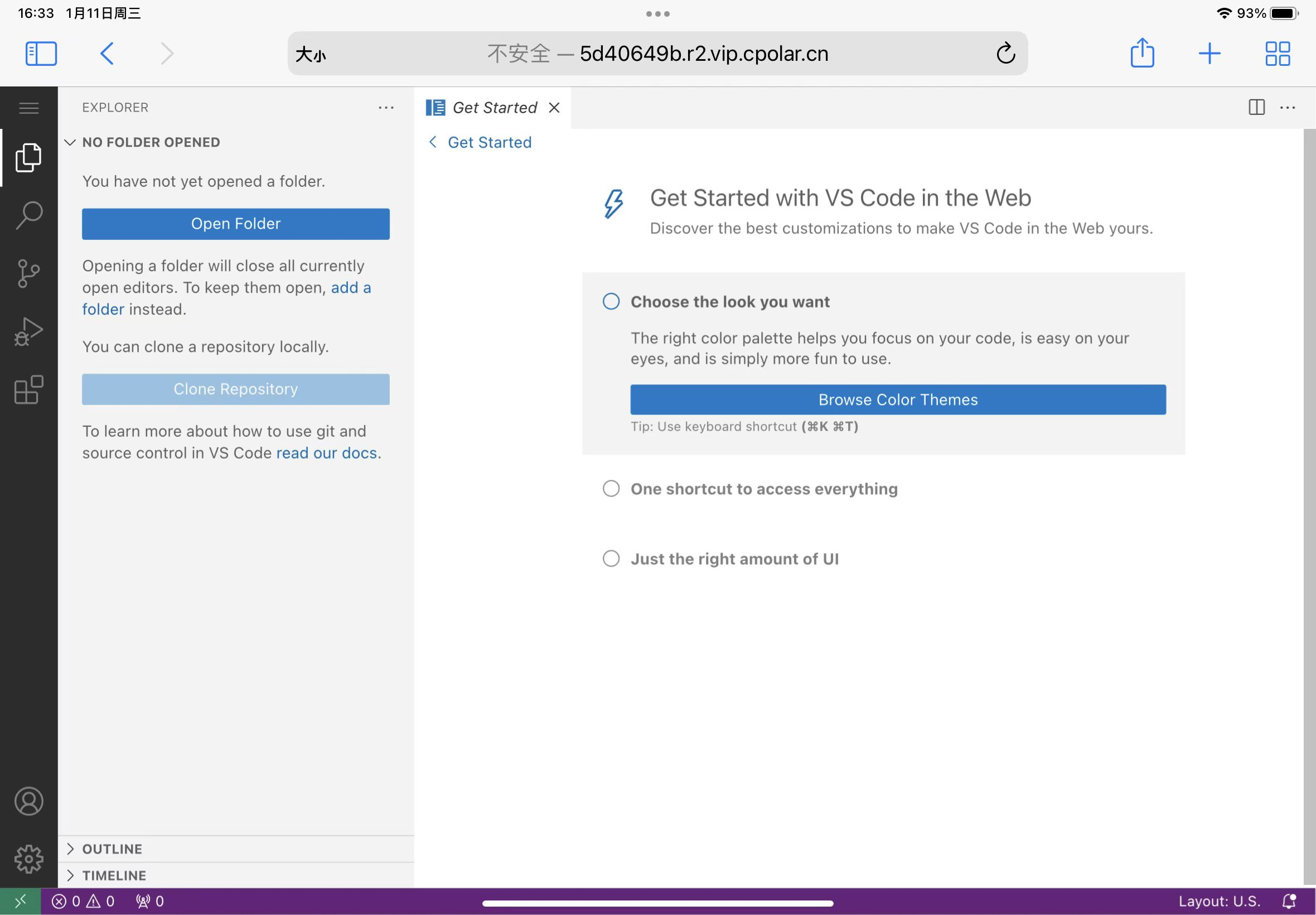
Task: Select 'Just the right amount of UI' radio button
Action: pyautogui.click(x=611, y=558)
